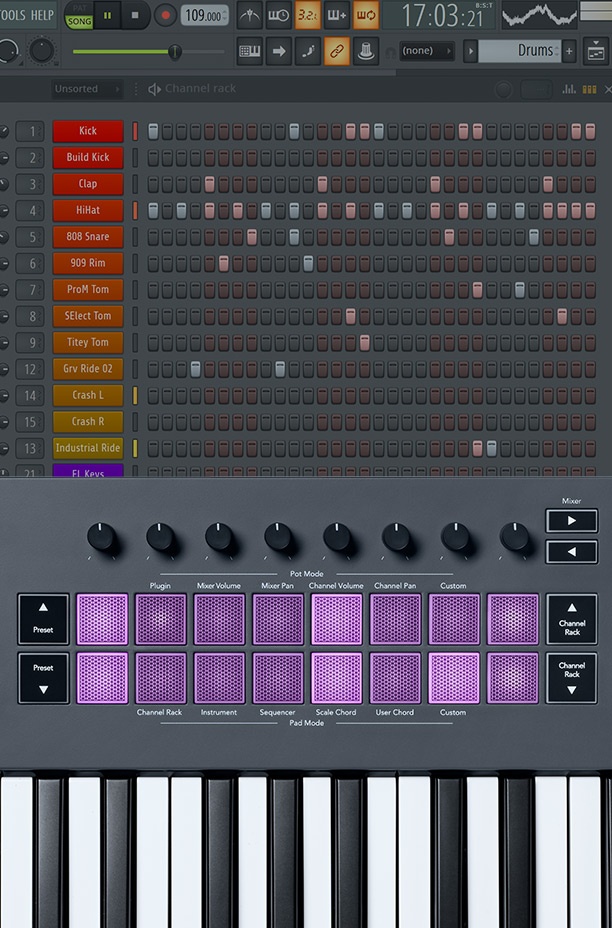Viewport: 612px width, 928px height.
Task: Click the first pot knob on the keyboard
Action: coord(101,536)
